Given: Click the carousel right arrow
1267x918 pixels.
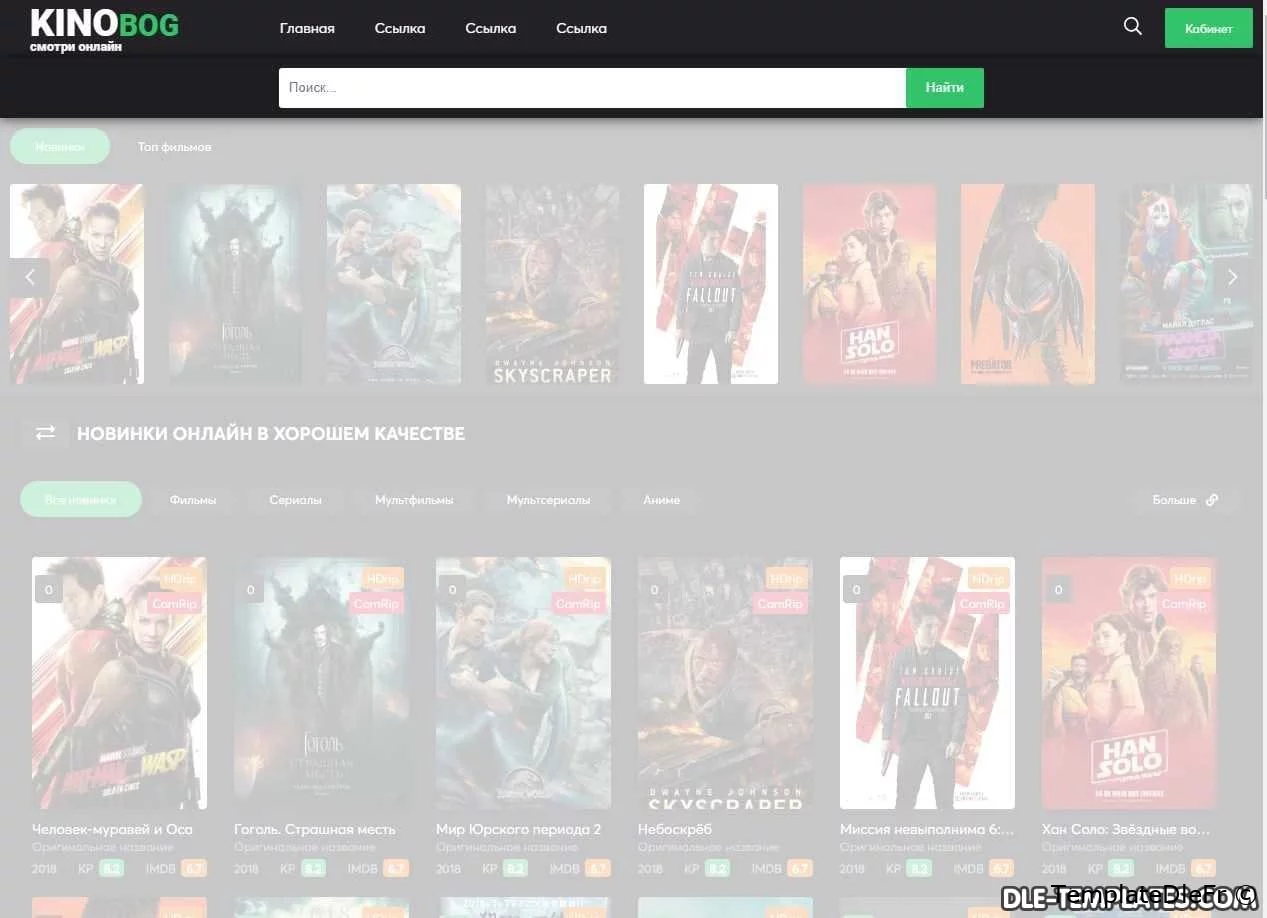Looking at the screenshot, I should point(1232,278).
